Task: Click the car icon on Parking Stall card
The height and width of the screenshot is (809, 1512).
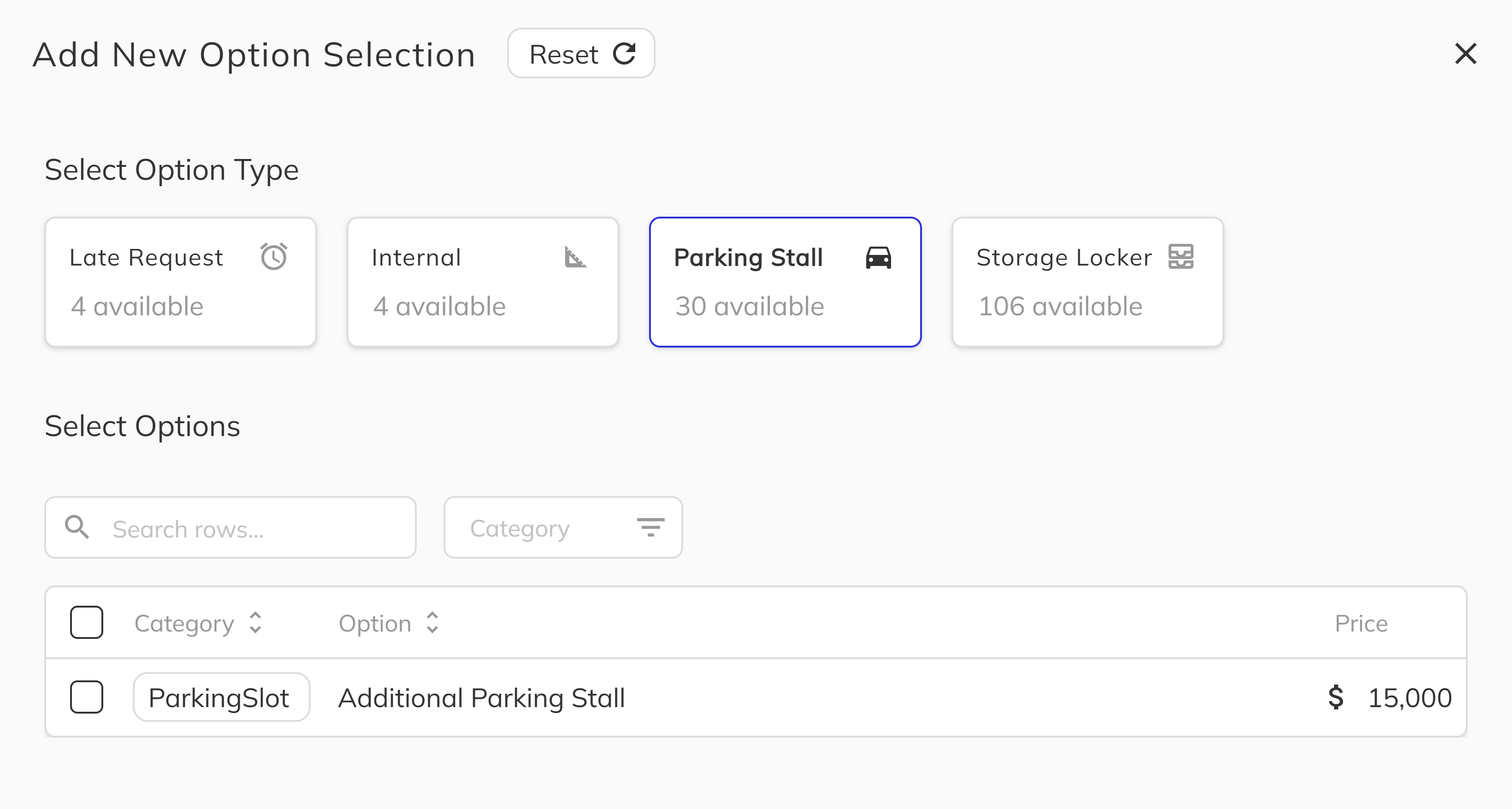Action: [878, 257]
